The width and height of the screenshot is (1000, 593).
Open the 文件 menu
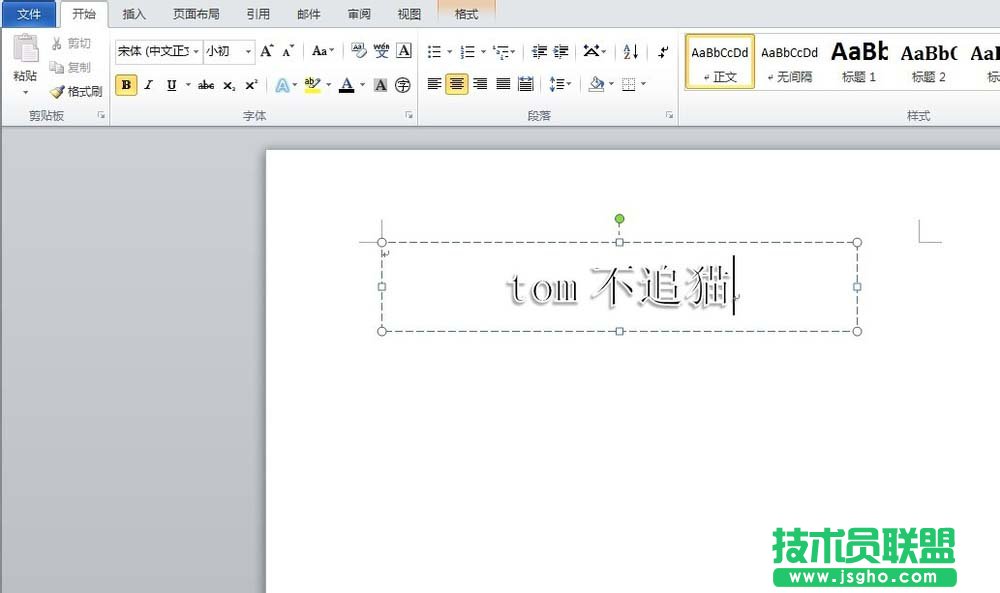point(29,13)
